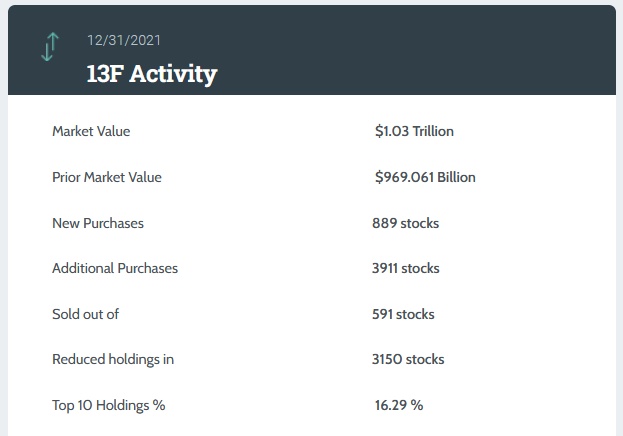This screenshot has width=623, height=436.
Task: Click the Sold out of label
Action: pos(85,314)
